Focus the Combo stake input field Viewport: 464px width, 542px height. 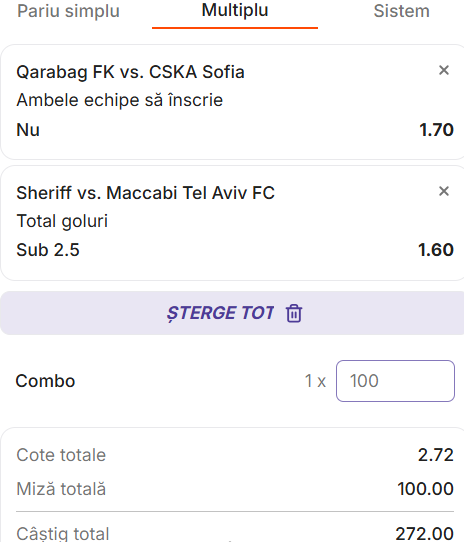pos(395,381)
